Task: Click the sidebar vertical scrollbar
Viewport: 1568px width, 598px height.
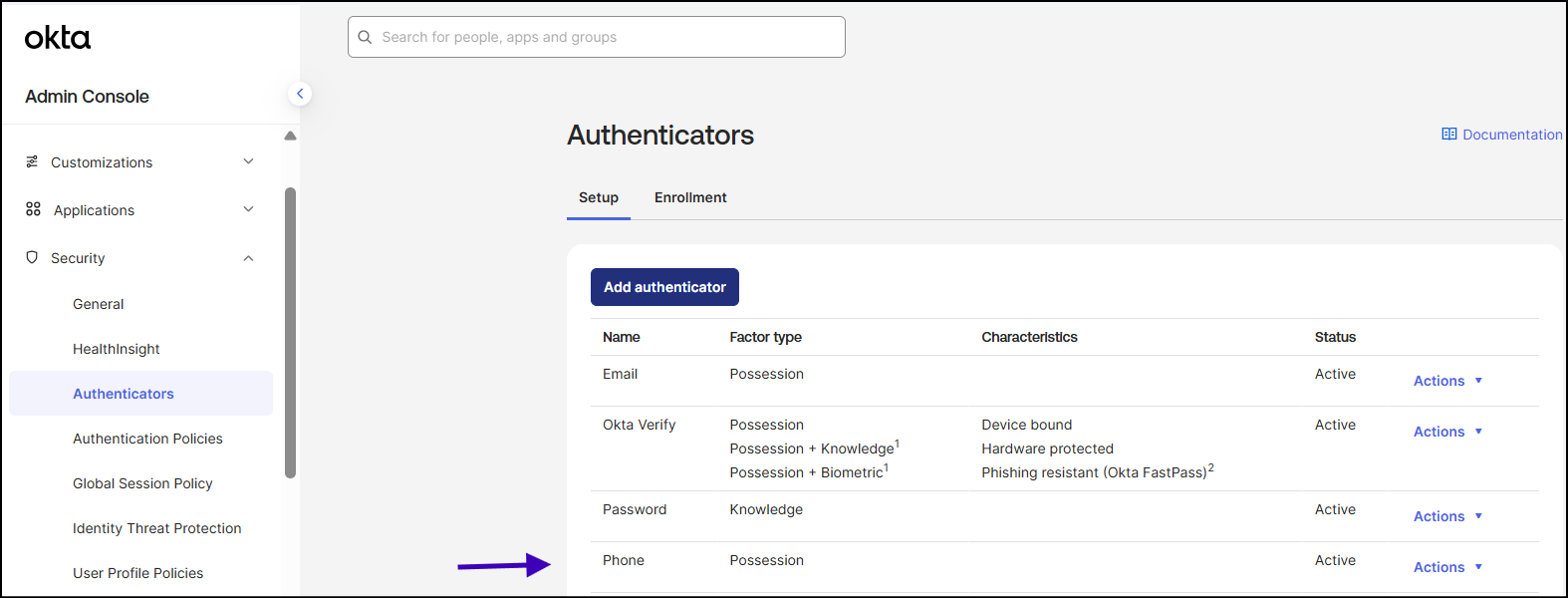Action: [x=290, y=333]
